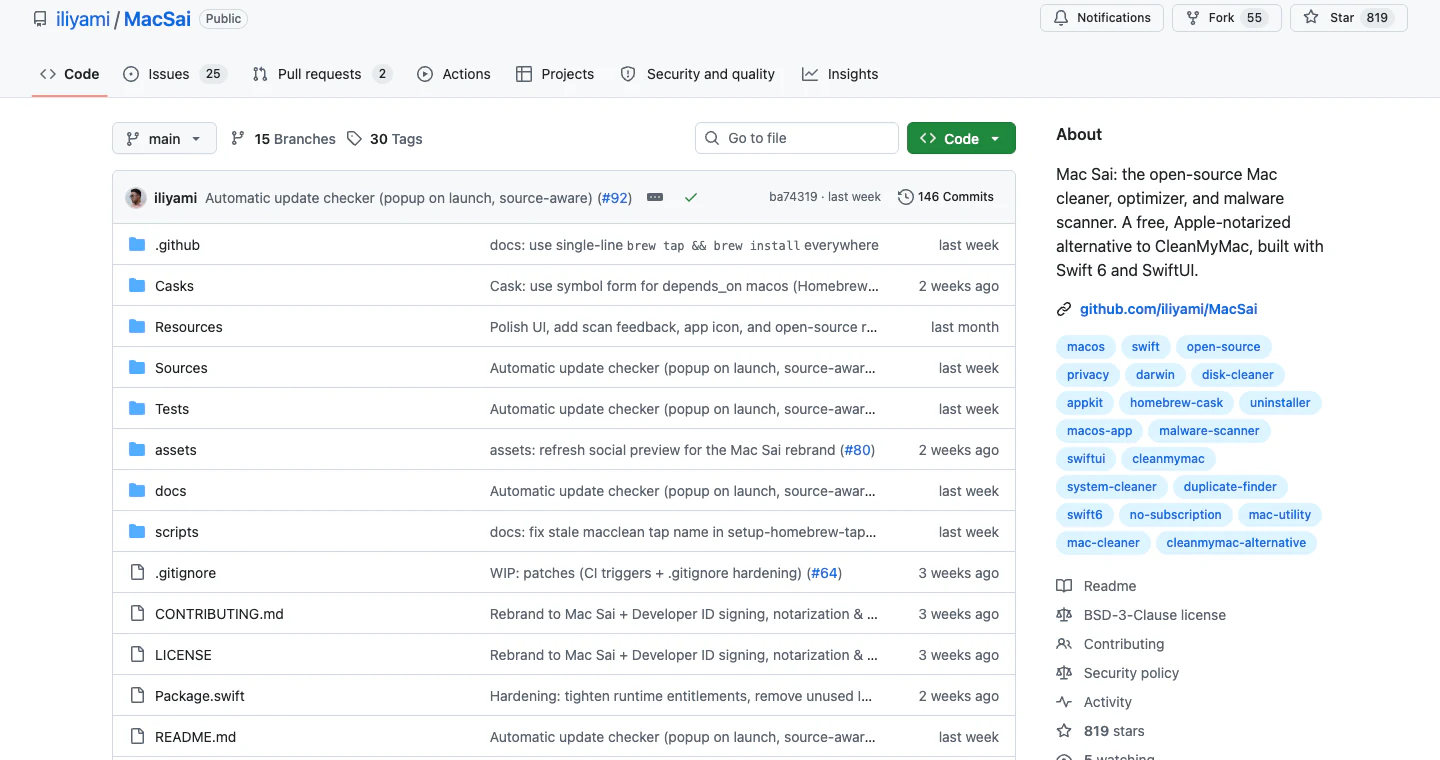This screenshot has height=760, width=1440.
Task: Click the Readme book icon
Action: click(x=1064, y=586)
